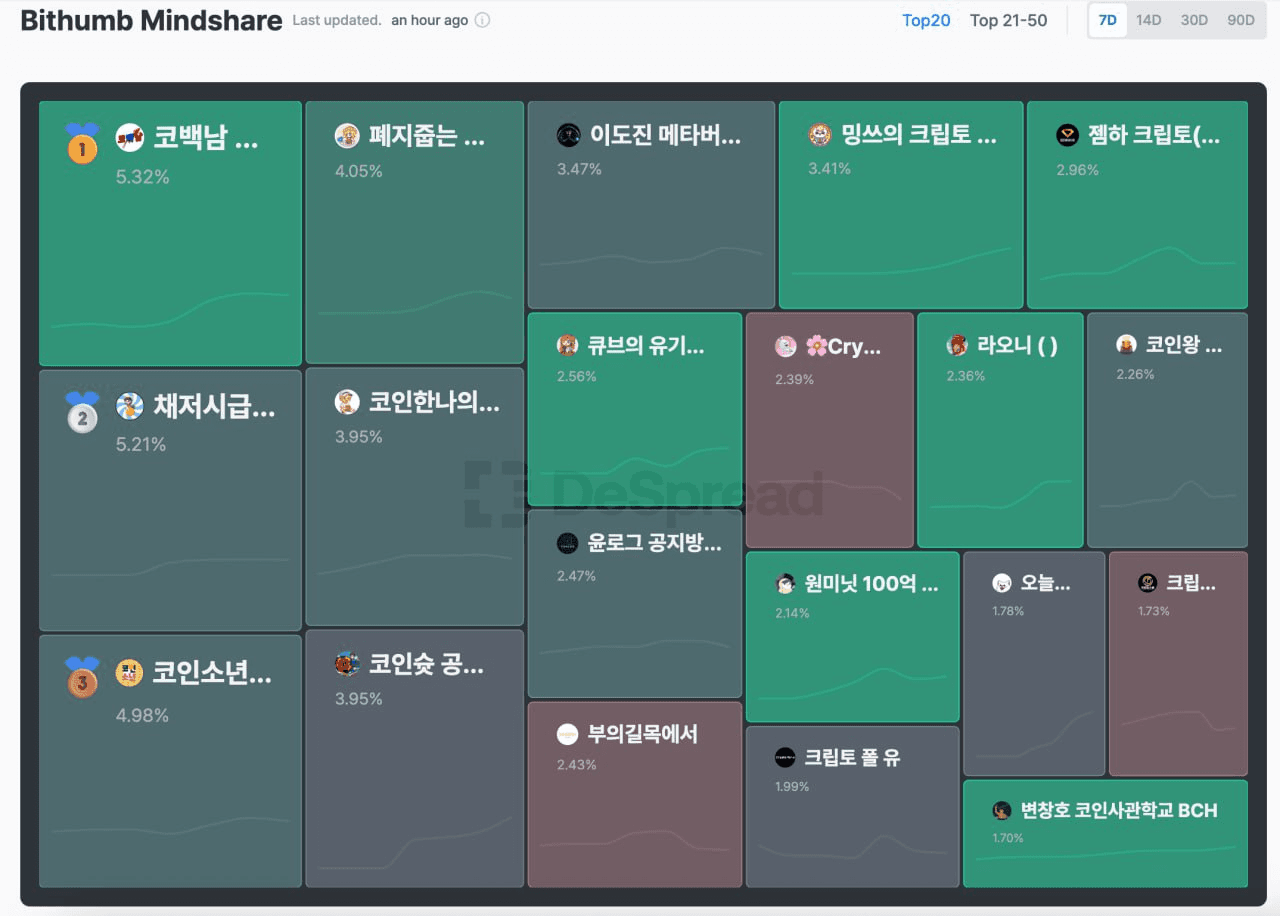1280x916 pixels.
Task: Select the 14D time range
Action: (x=1149, y=20)
